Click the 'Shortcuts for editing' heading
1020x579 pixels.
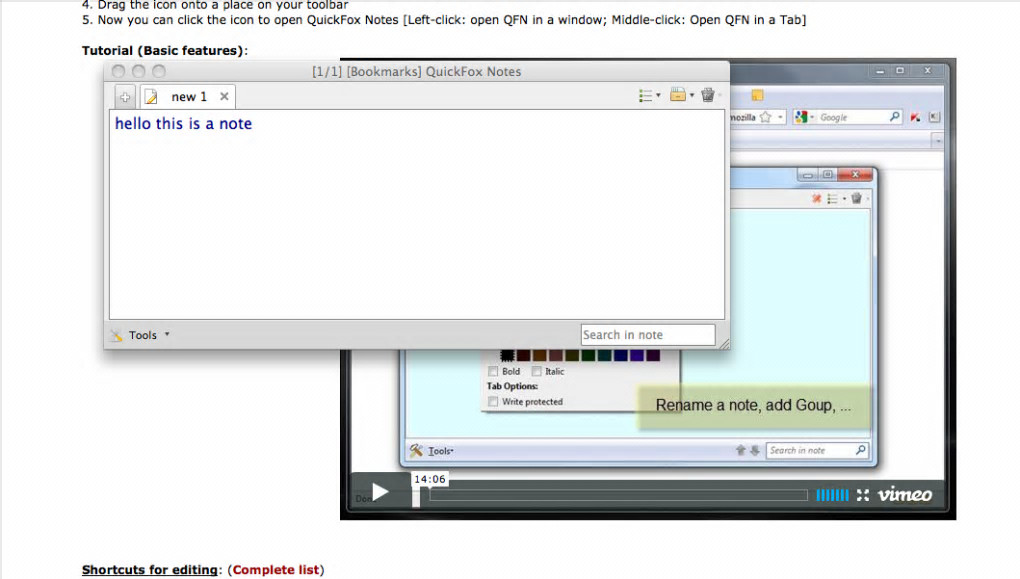(150, 570)
